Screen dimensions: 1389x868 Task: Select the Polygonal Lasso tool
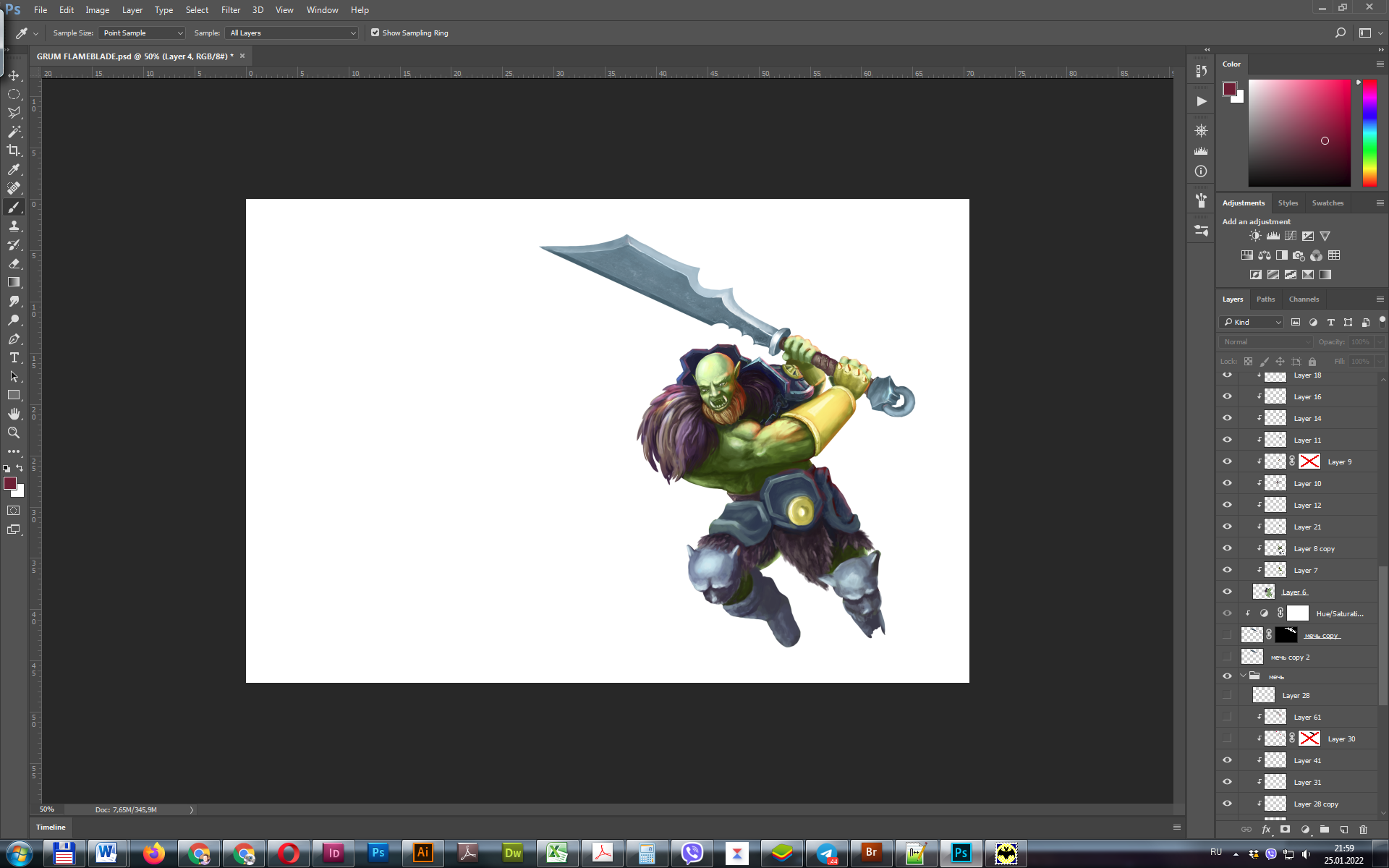tap(14, 113)
